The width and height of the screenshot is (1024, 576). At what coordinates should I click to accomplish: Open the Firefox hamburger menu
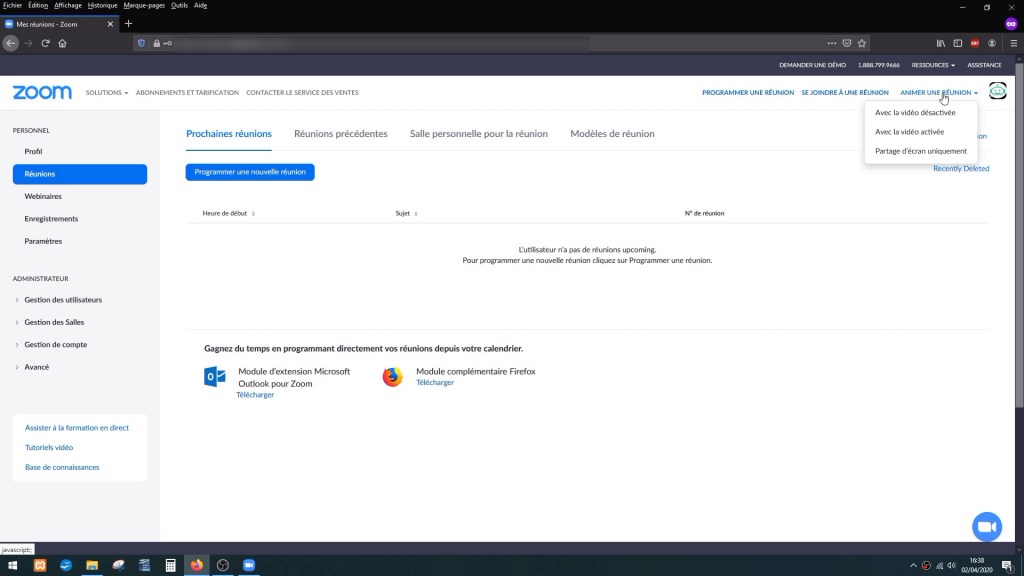point(1014,43)
